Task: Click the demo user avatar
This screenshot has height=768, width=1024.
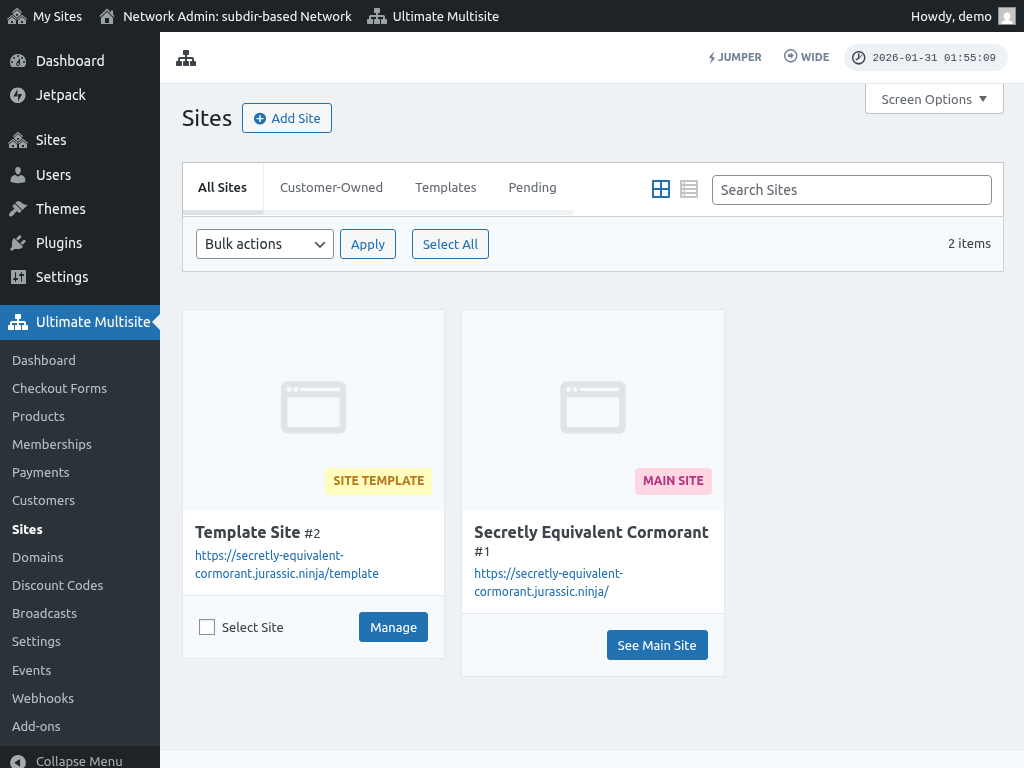Action: point(1007,16)
